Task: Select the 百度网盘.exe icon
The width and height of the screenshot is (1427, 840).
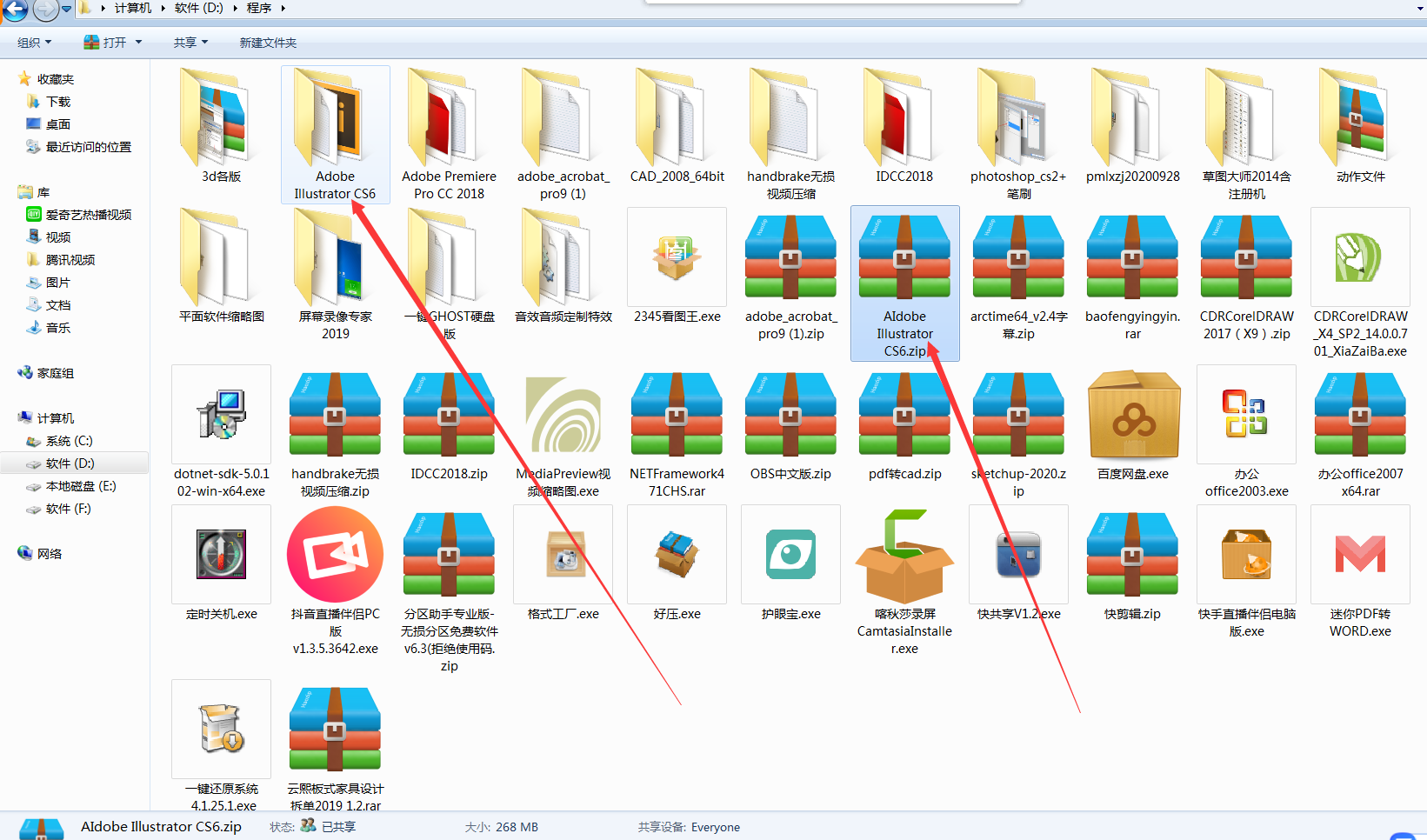Action: pos(1132,415)
